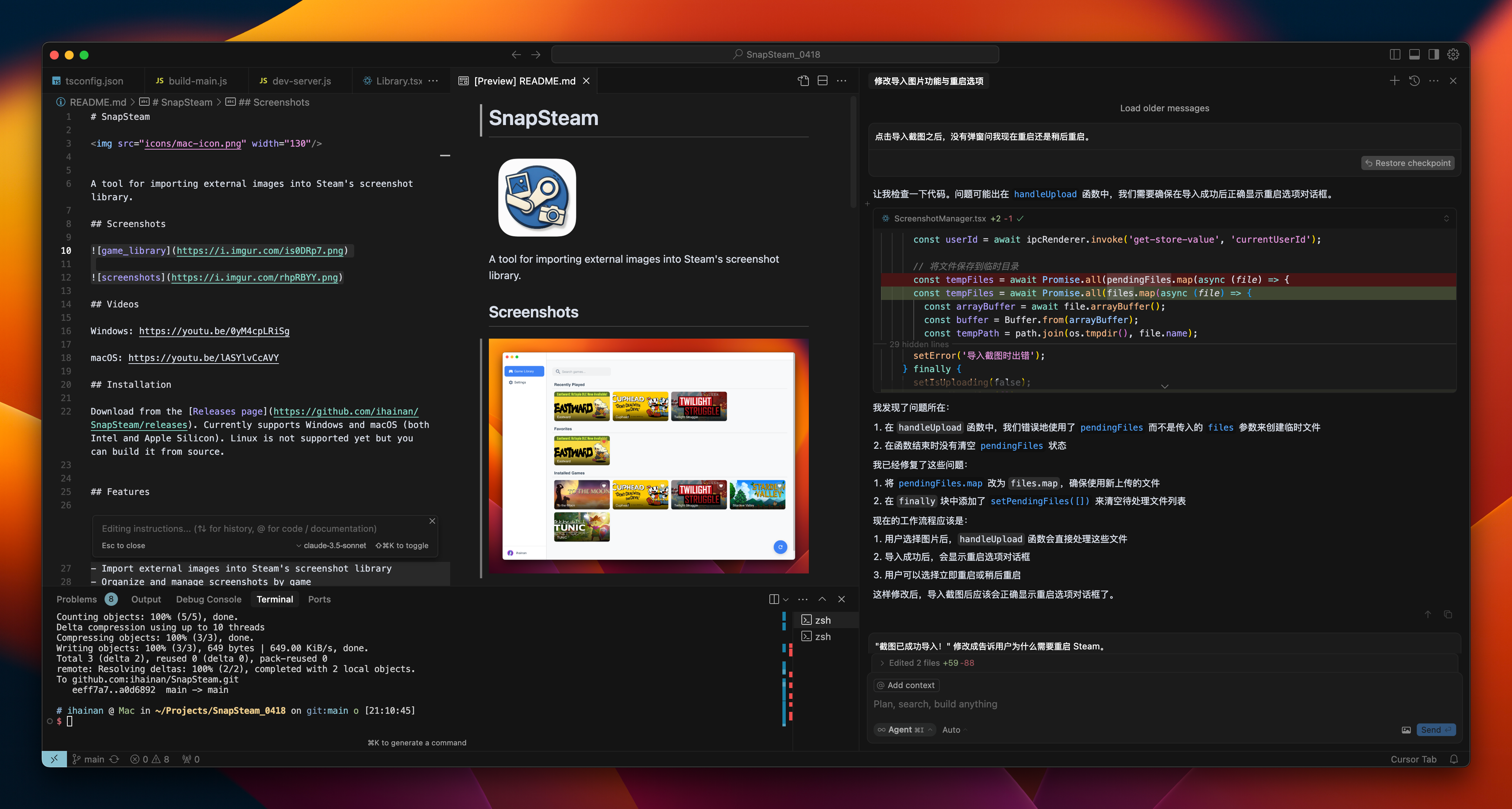Click the Load older messages link
The width and height of the screenshot is (1512, 809).
pyautogui.click(x=1164, y=108)
